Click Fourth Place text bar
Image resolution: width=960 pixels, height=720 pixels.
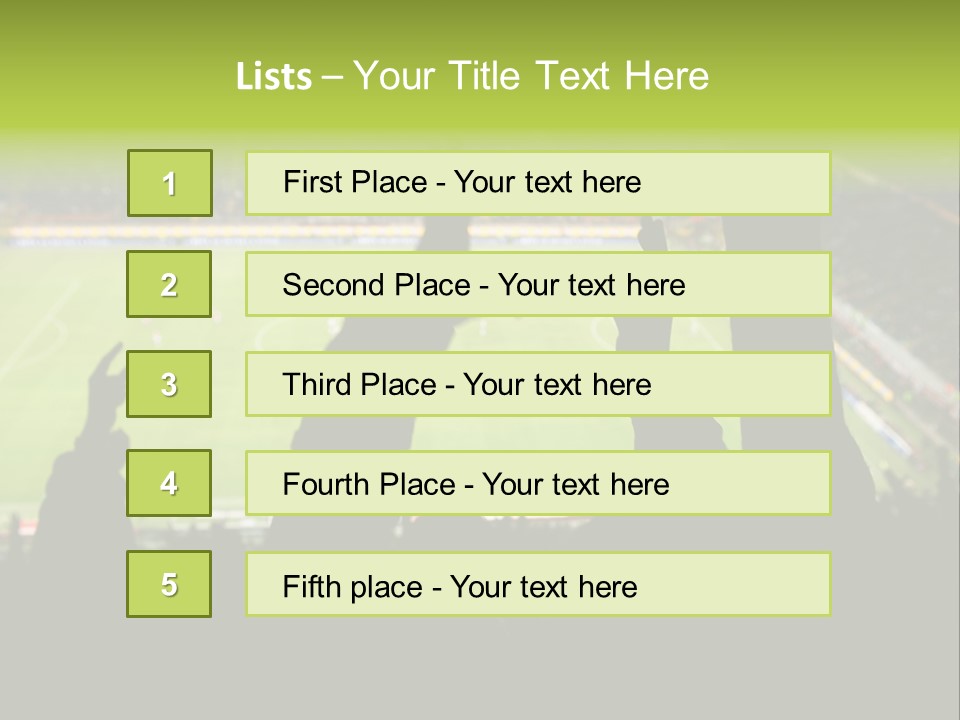pyautogui.click(x=538, y=484)
